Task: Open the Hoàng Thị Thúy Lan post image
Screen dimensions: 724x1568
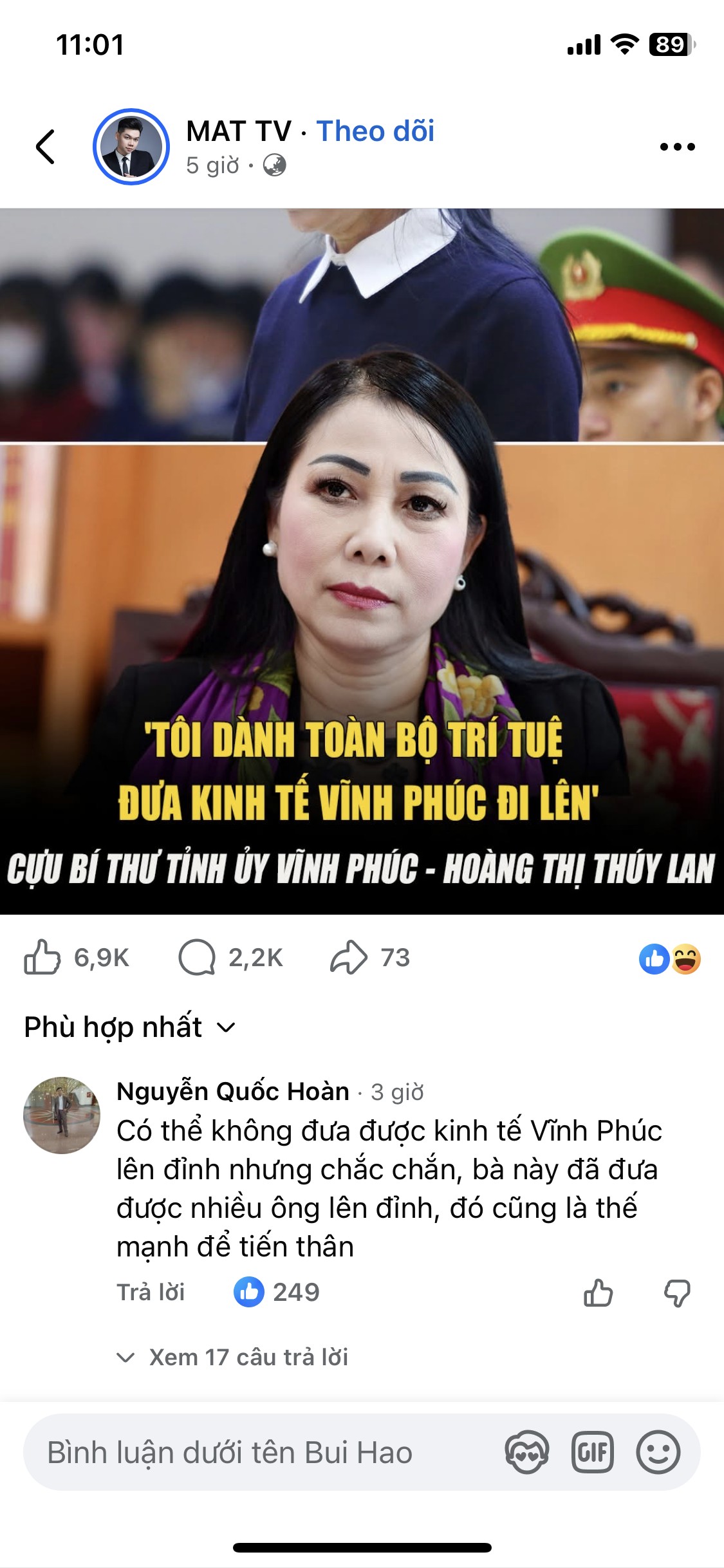Action: tap(362, 561)
